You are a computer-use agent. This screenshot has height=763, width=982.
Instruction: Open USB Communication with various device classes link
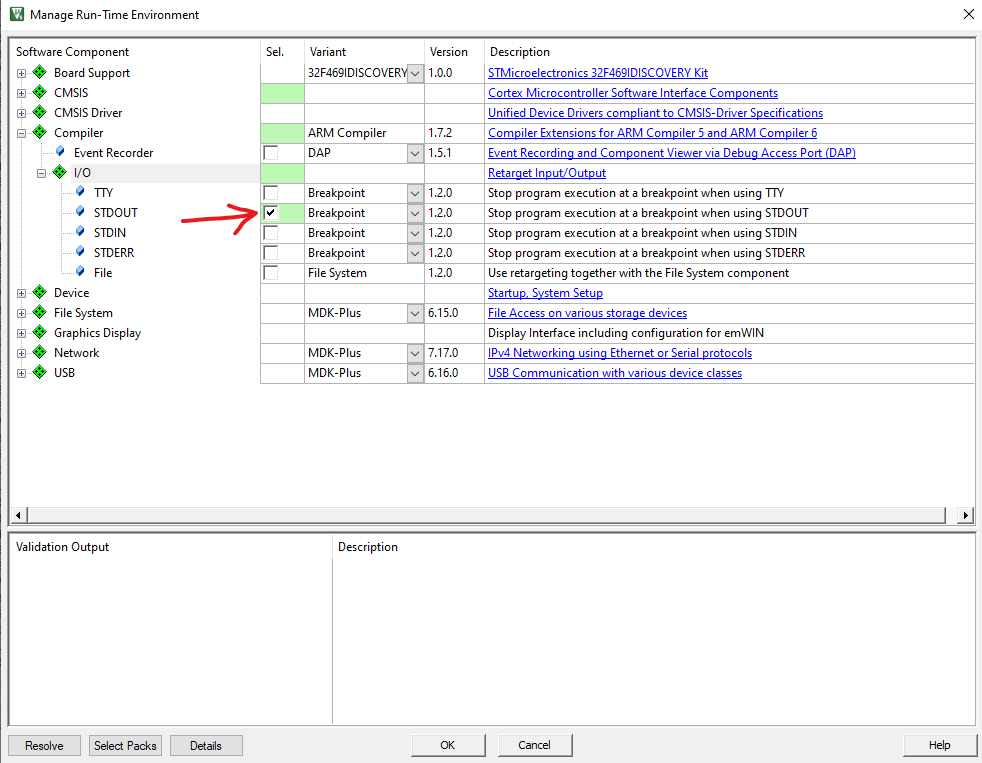click(x=614, y=373)
